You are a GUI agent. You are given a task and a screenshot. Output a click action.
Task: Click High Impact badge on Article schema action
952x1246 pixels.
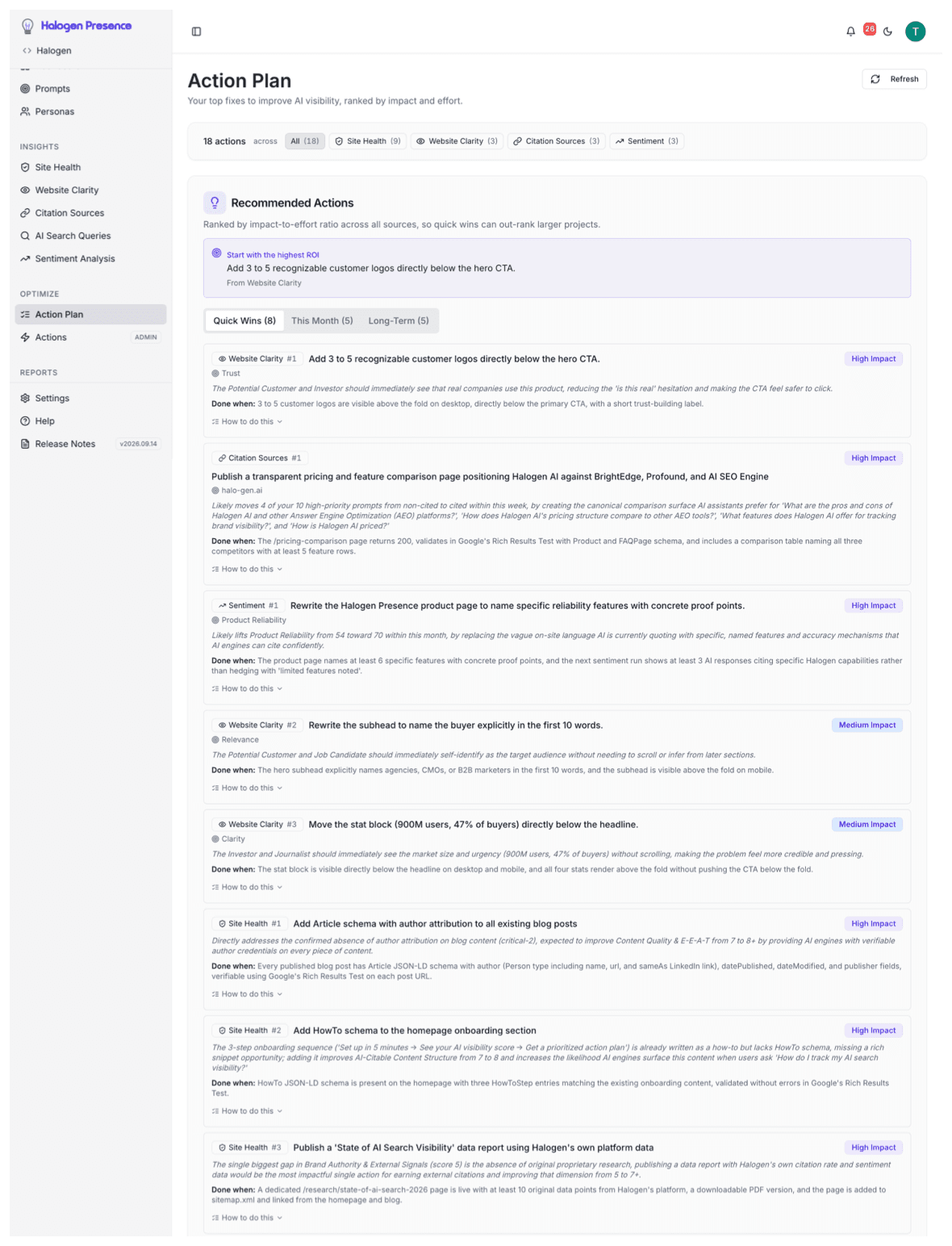pyautogui.click(x=873, y=924)
